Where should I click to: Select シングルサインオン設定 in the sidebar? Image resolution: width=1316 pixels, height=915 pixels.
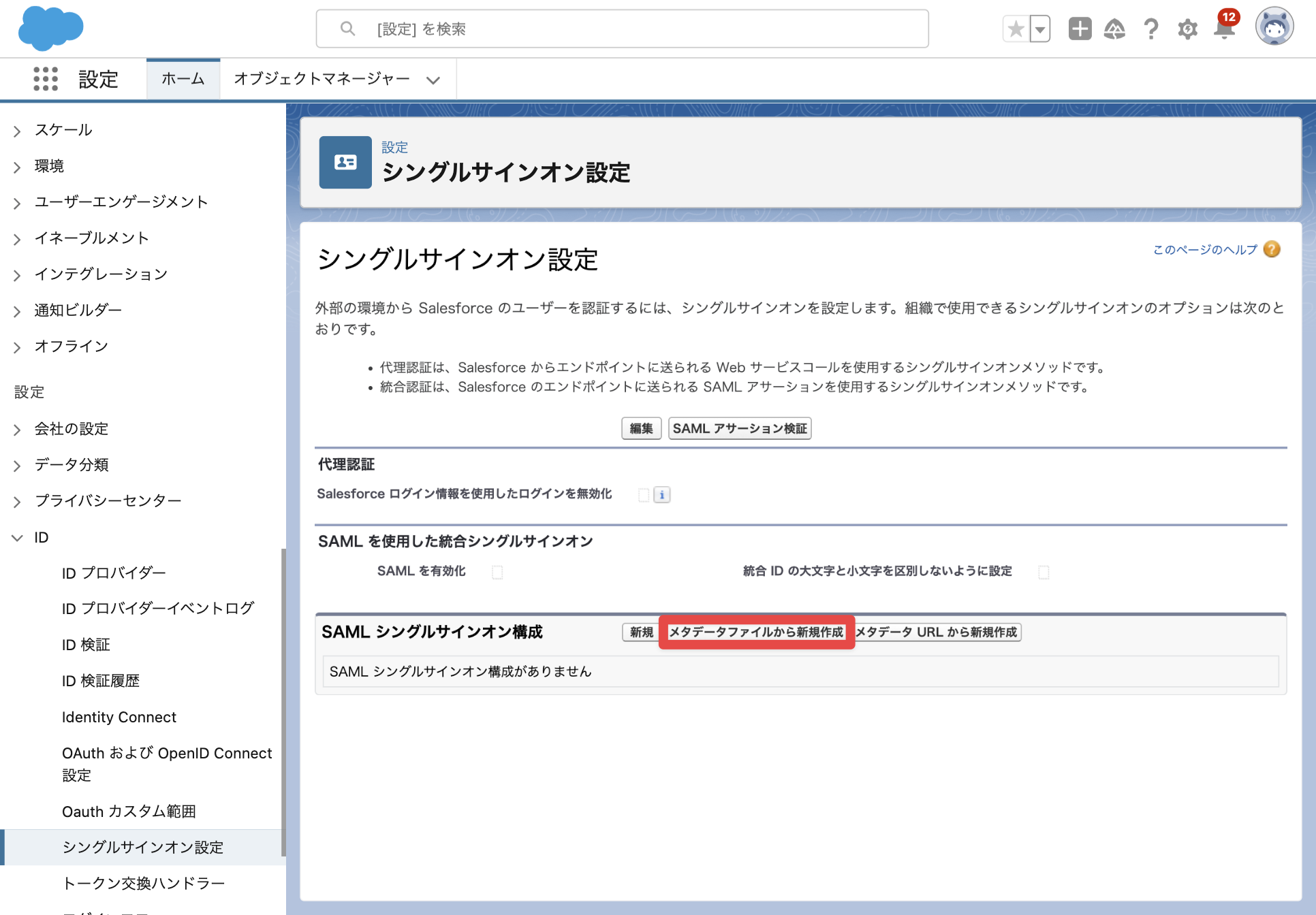coord(142,848)
